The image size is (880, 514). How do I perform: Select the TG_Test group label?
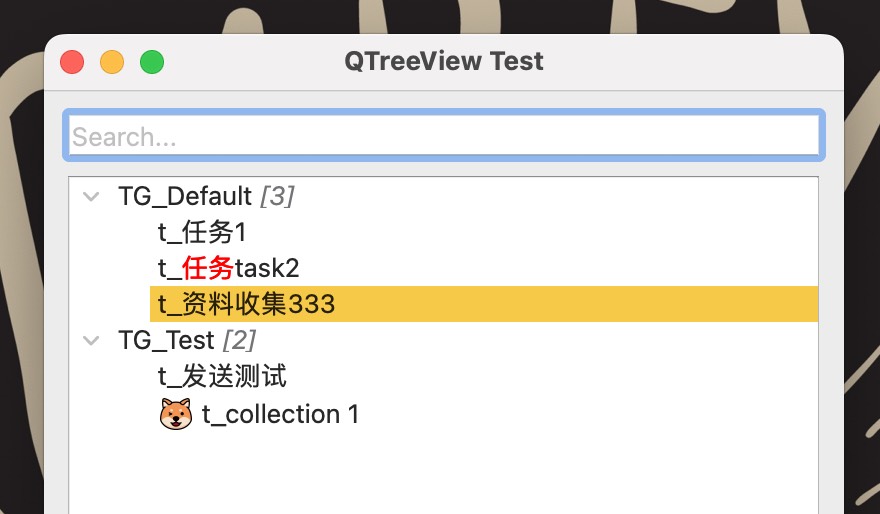166,341
